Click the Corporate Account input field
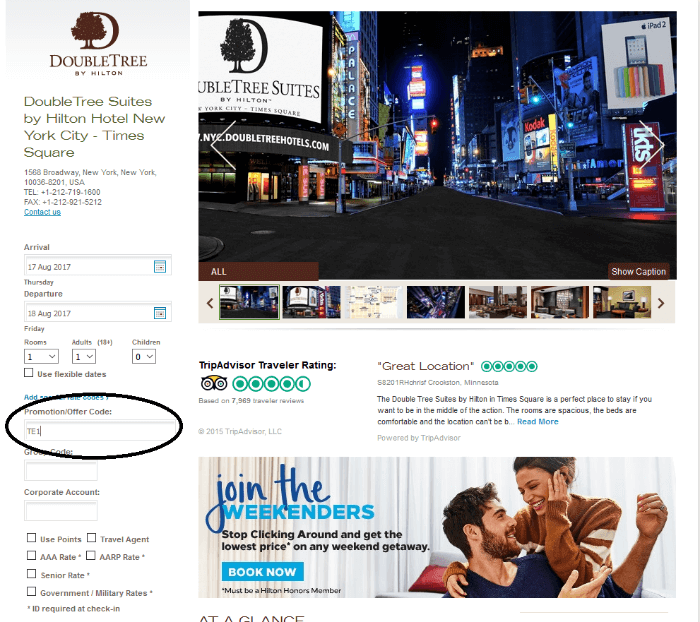700x622 pixels. 61,510
